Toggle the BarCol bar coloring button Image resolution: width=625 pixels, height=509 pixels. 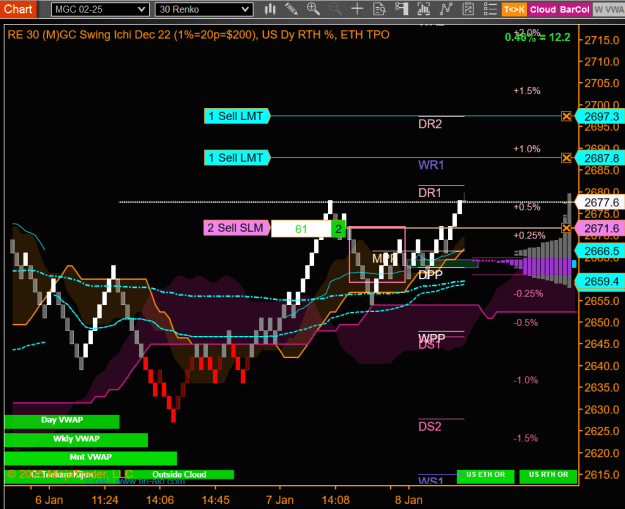tap(574, 10)
